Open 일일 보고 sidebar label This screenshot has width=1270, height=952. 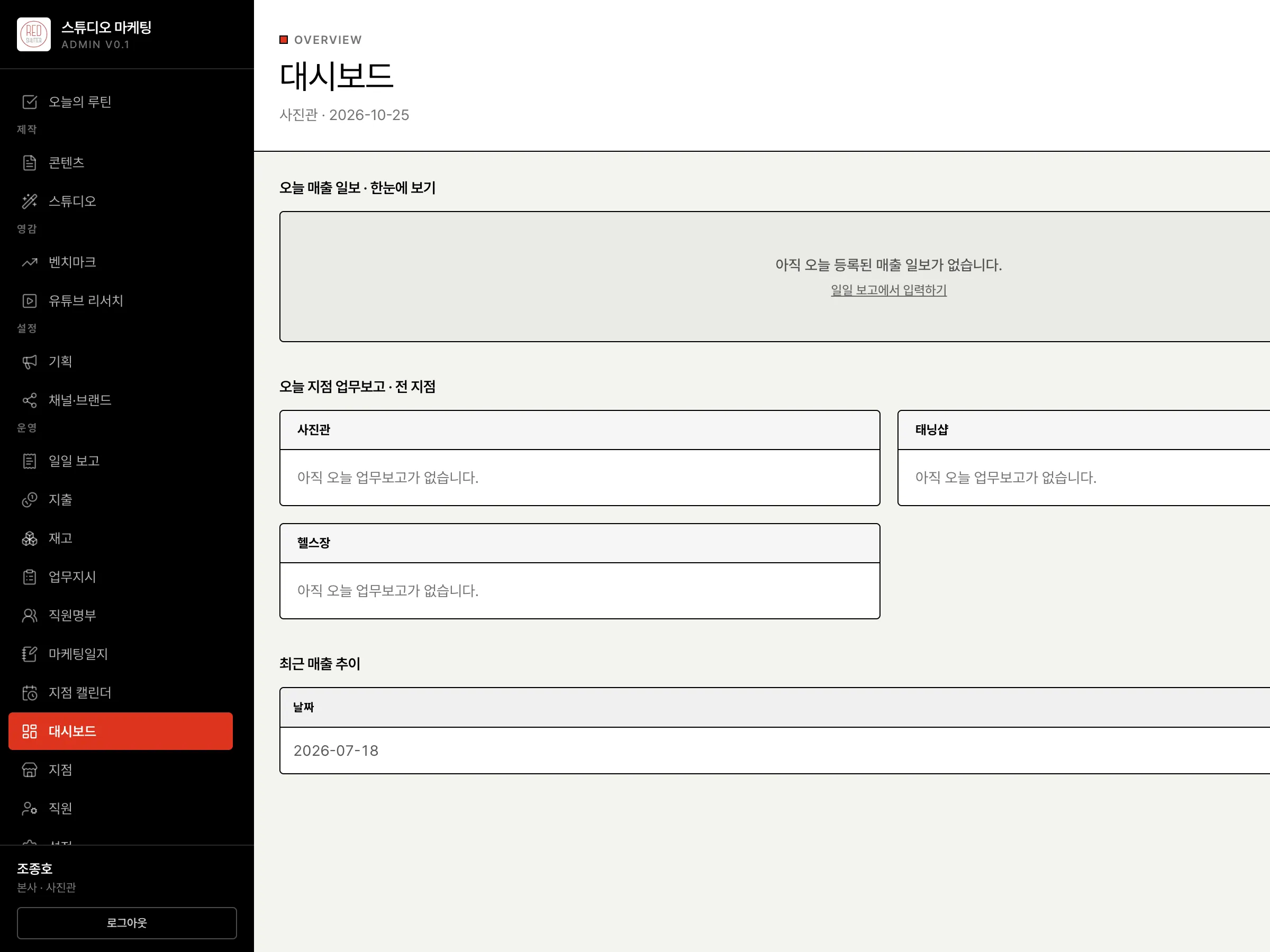(74, 461)
